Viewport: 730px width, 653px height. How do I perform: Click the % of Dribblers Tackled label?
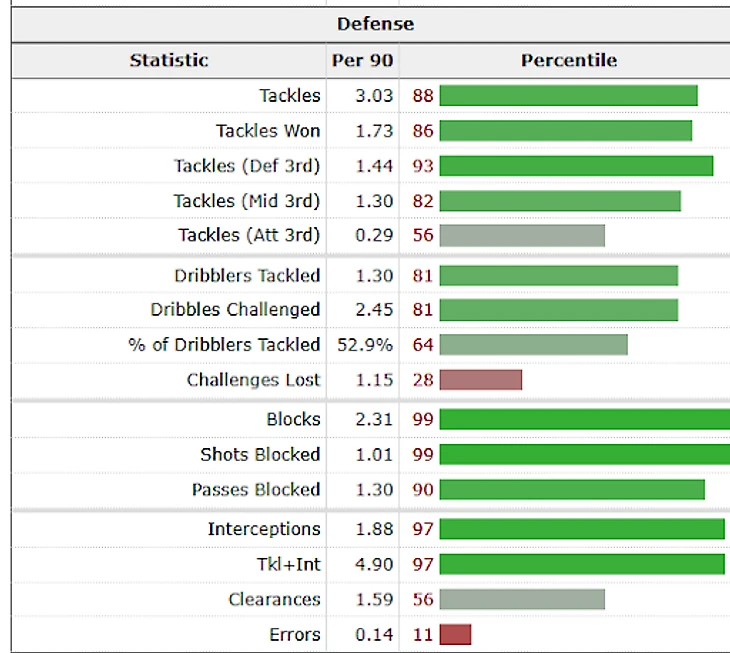(x=224, y=345)
